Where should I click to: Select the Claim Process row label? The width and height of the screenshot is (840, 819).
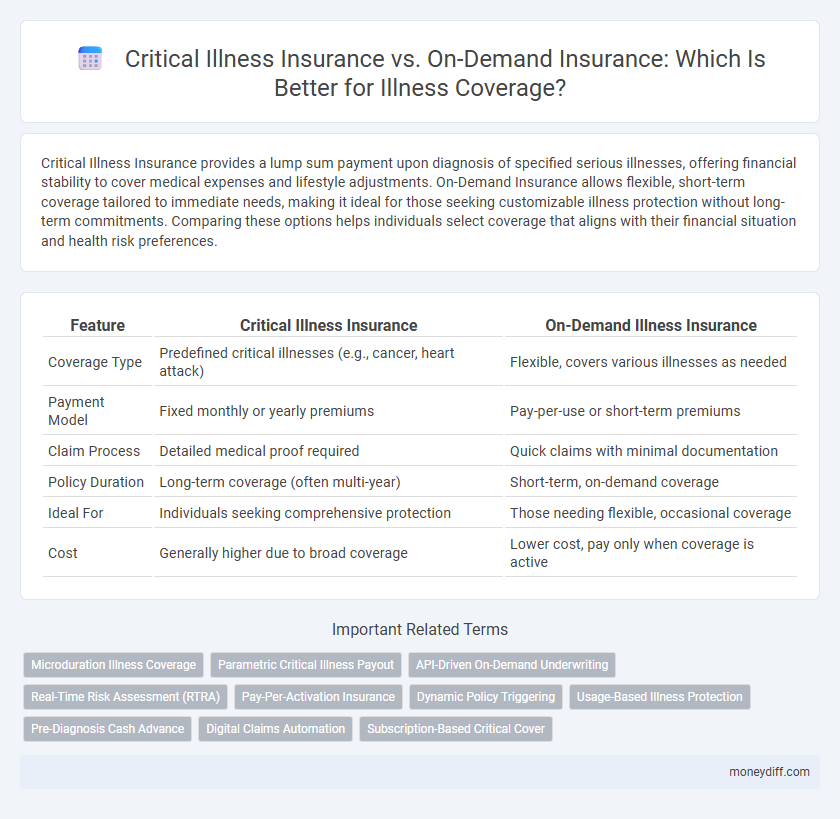coord(95,451)
